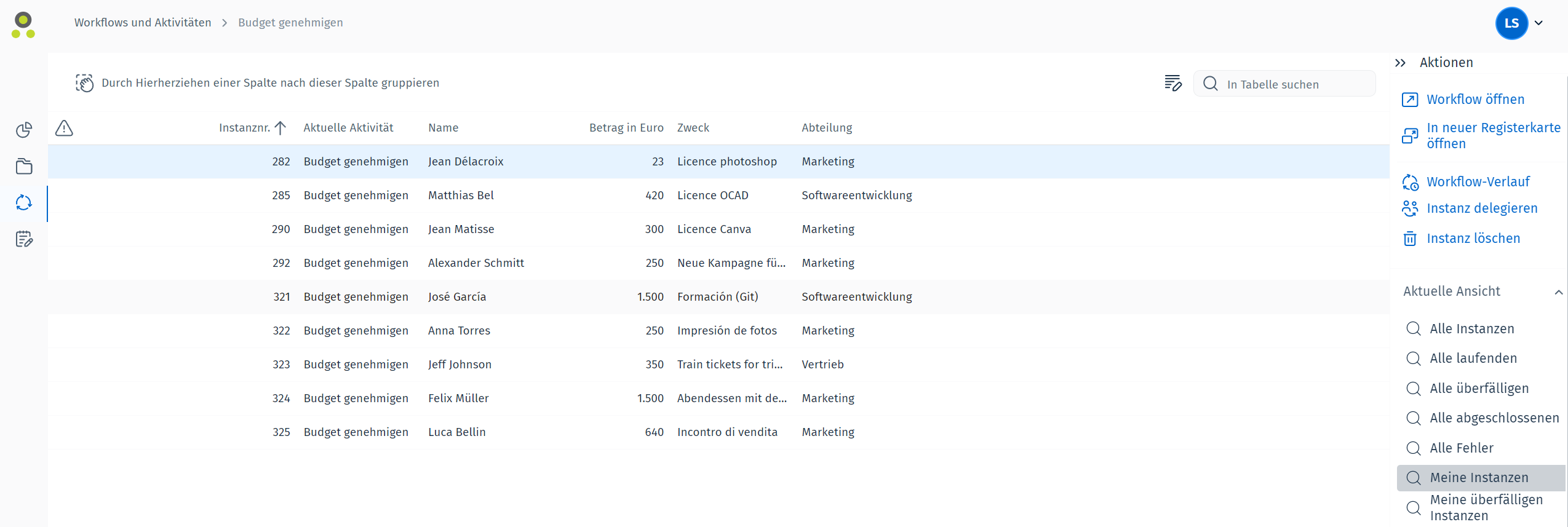Sort by Name column header
This screenshot has height=527, width=1568.
tap(443, 128)
